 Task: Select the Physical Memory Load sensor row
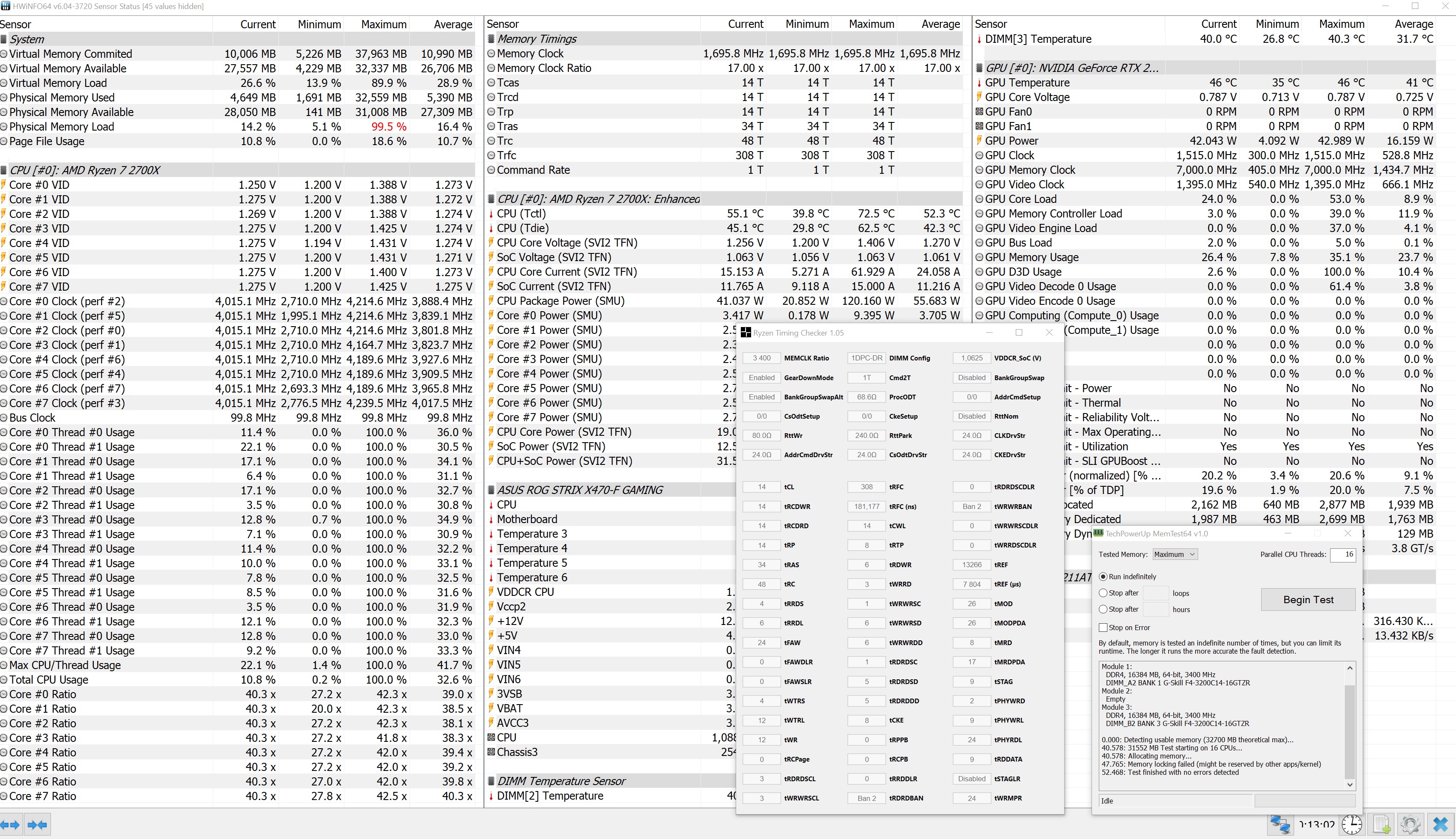click(x=237, y=127)
